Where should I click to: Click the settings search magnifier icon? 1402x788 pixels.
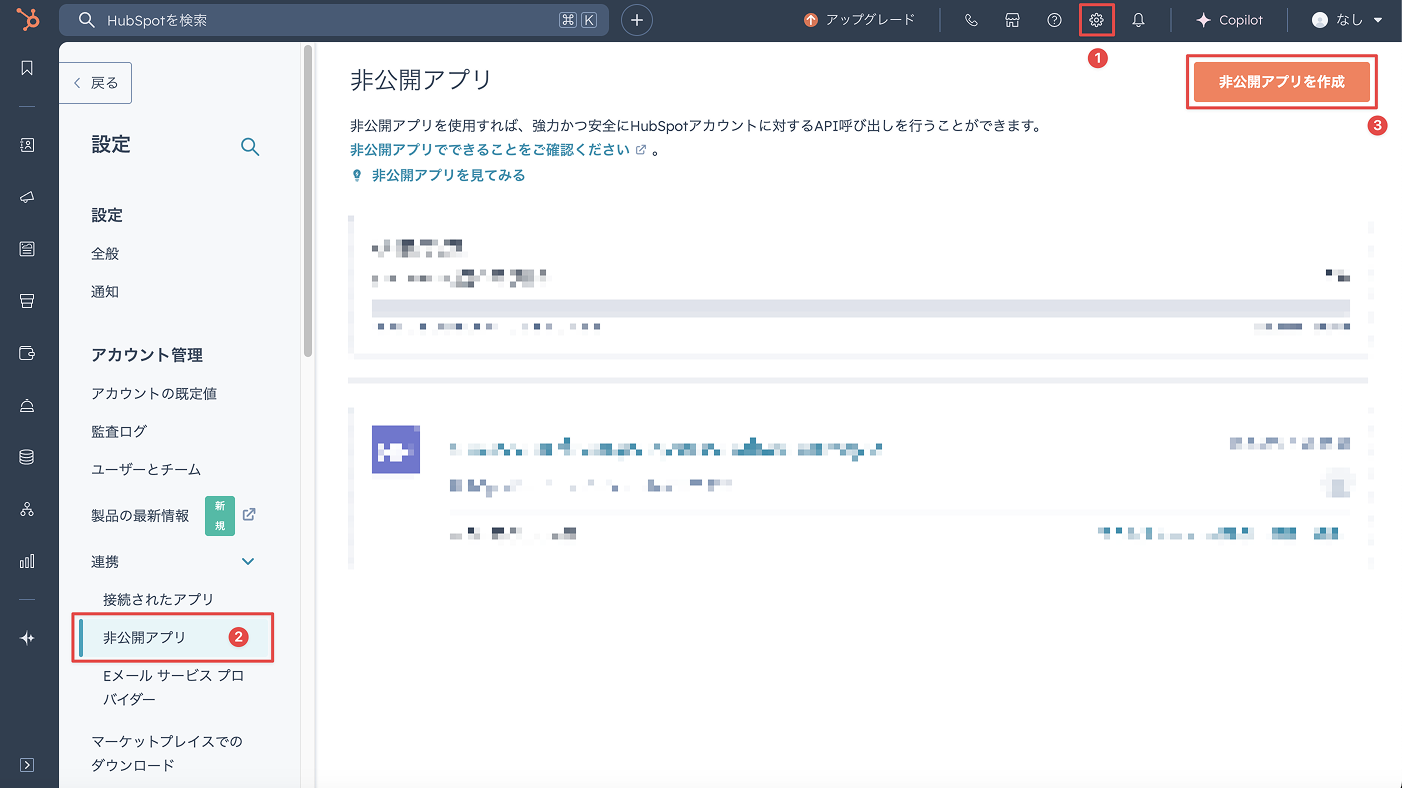(250, 147)
